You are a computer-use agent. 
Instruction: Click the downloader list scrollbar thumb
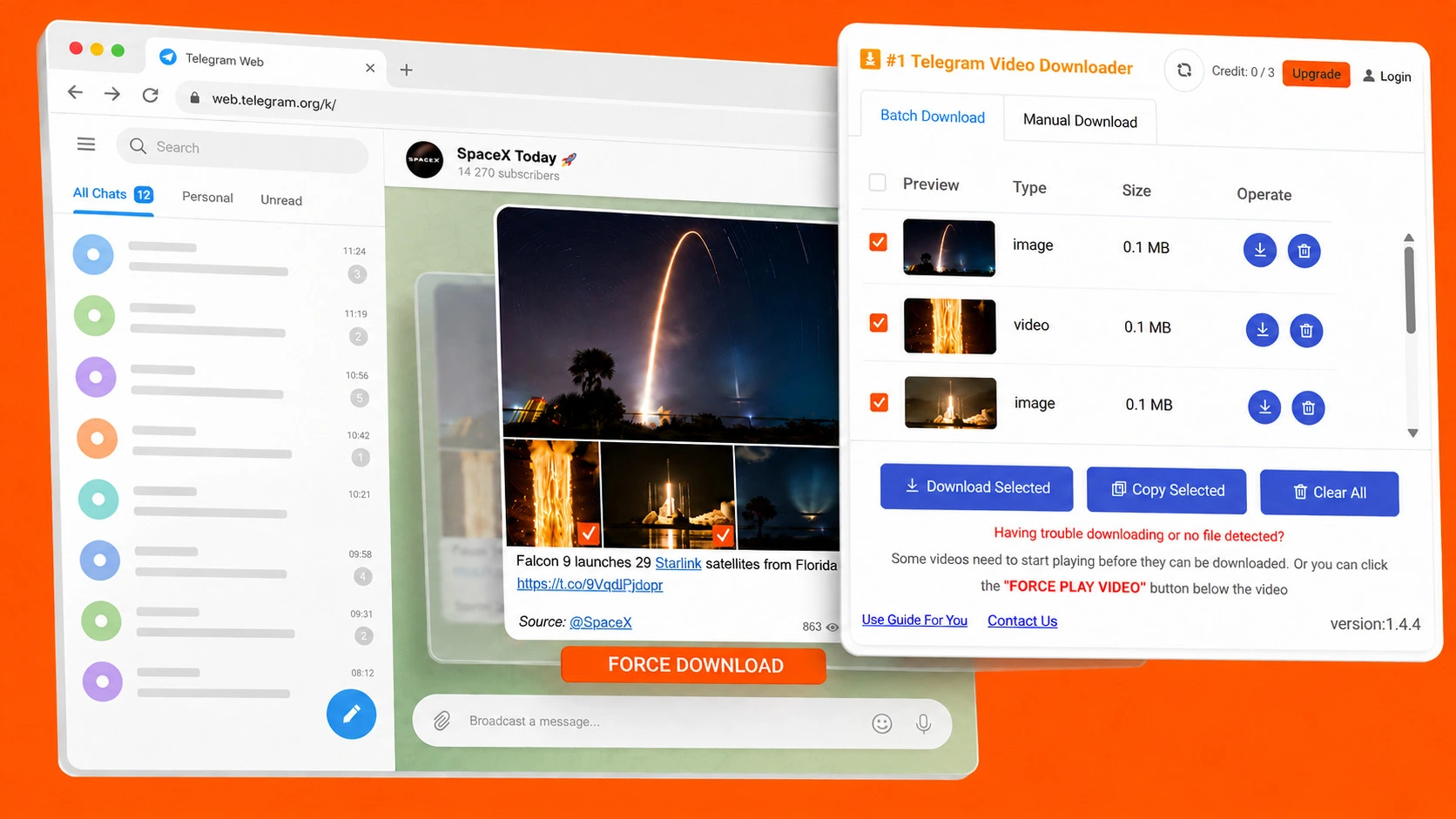coord(1410,289)
